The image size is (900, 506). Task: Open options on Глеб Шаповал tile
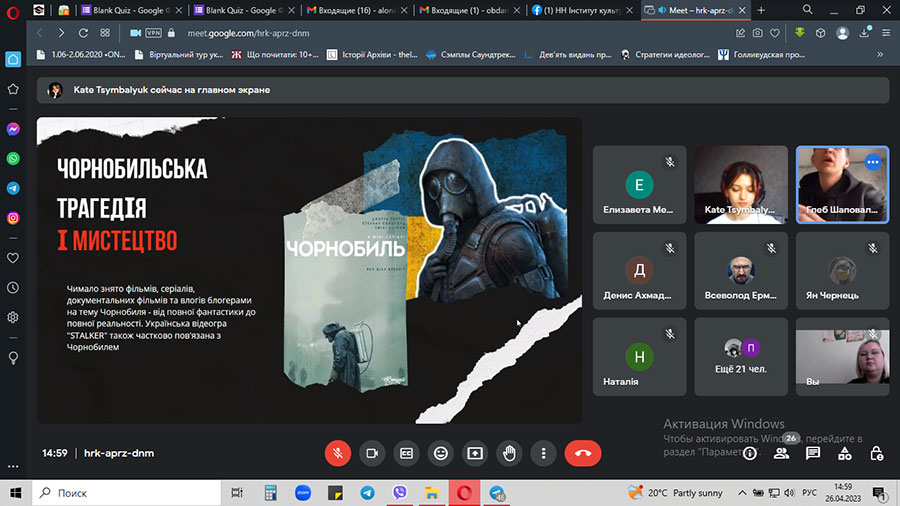point(872,162)
